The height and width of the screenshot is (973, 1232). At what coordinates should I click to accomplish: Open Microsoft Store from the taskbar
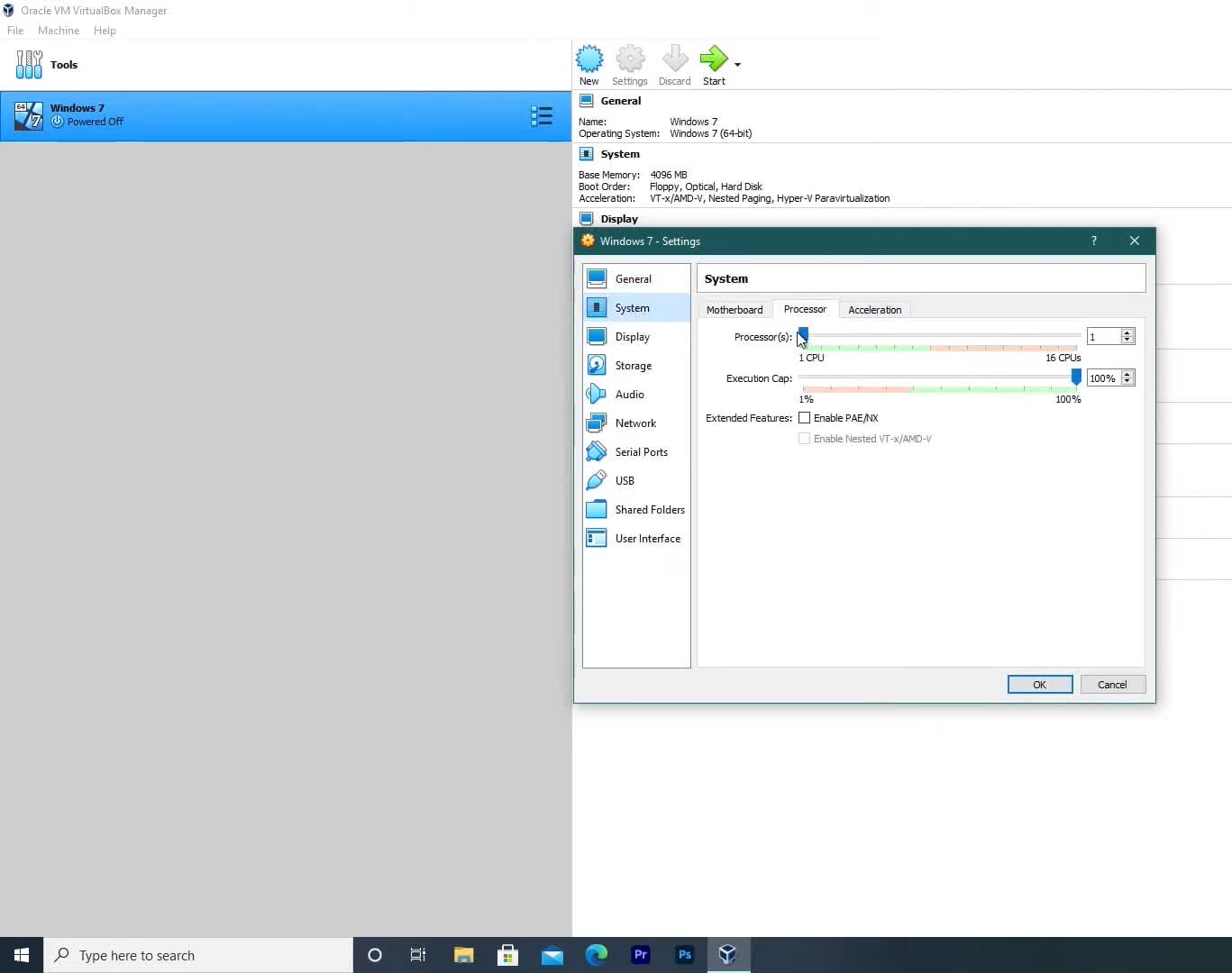[x=507, y=955]
